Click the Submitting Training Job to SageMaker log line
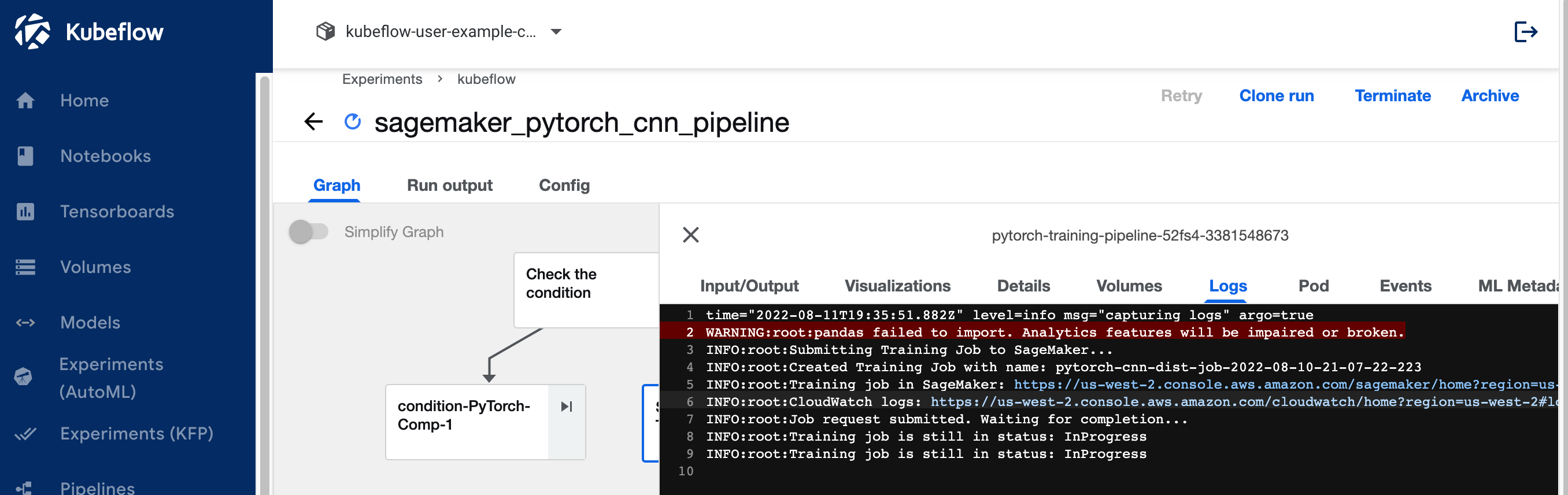1568x495 pixels. point(909,350)
